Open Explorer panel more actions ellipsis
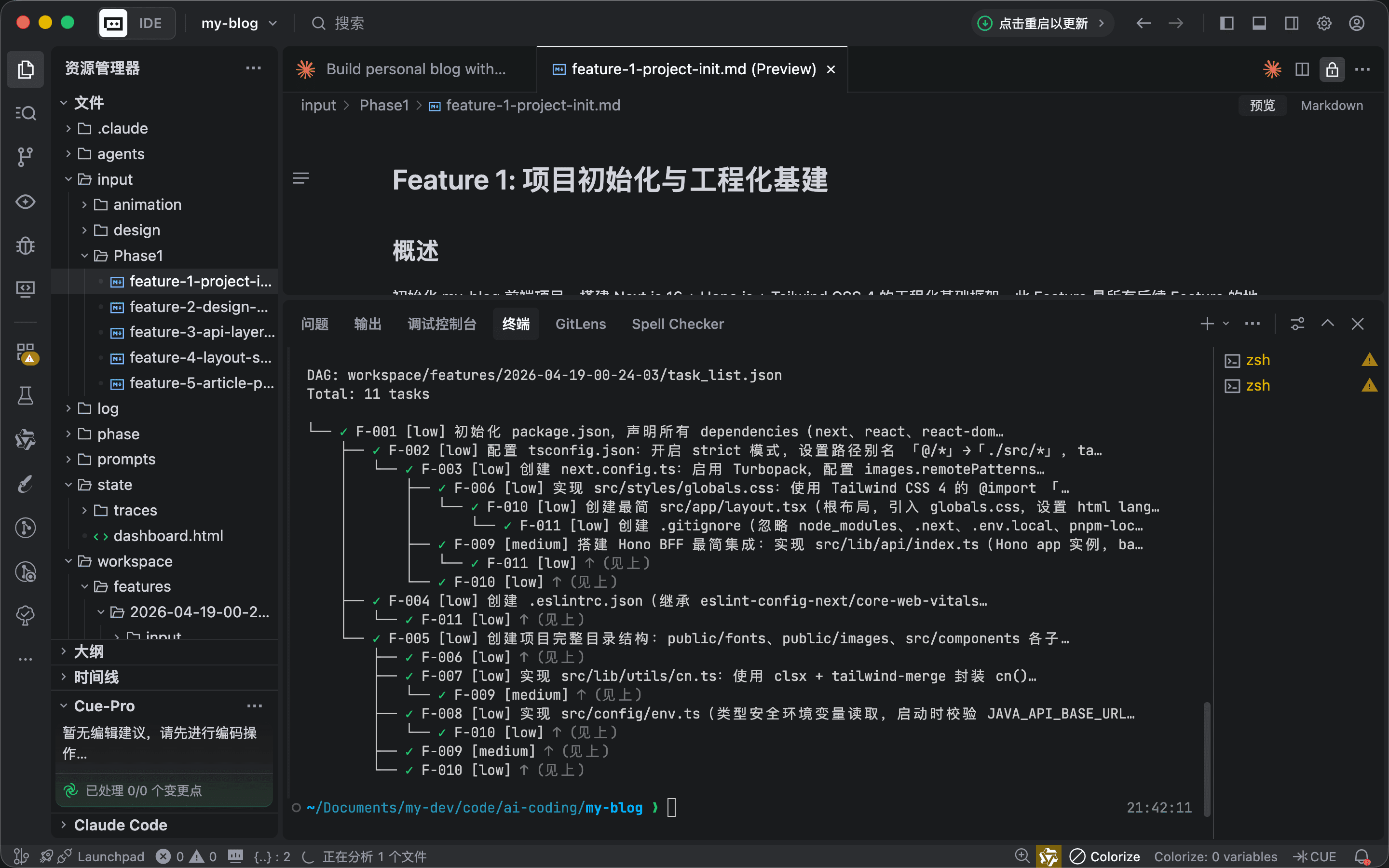This screenshot has height=868, width=1389. click(253, 68)
